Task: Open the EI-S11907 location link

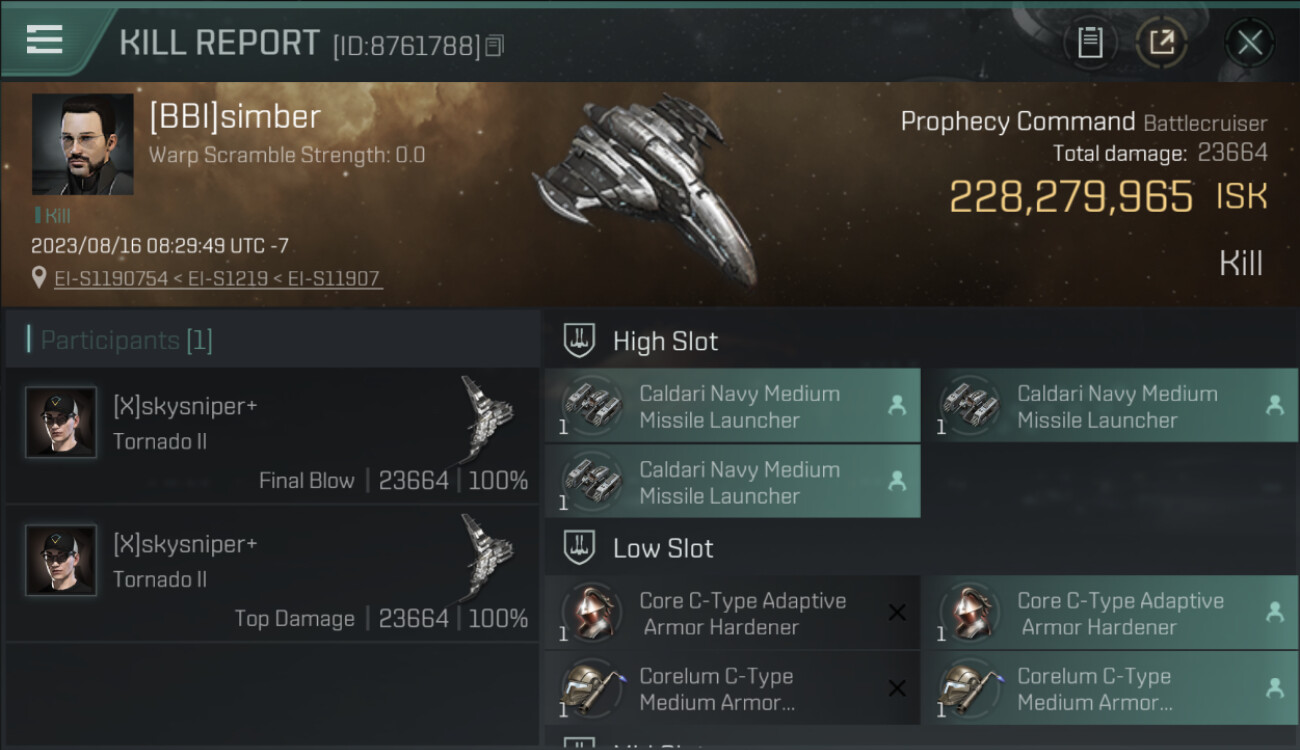Action: click(x=334, y=278)
